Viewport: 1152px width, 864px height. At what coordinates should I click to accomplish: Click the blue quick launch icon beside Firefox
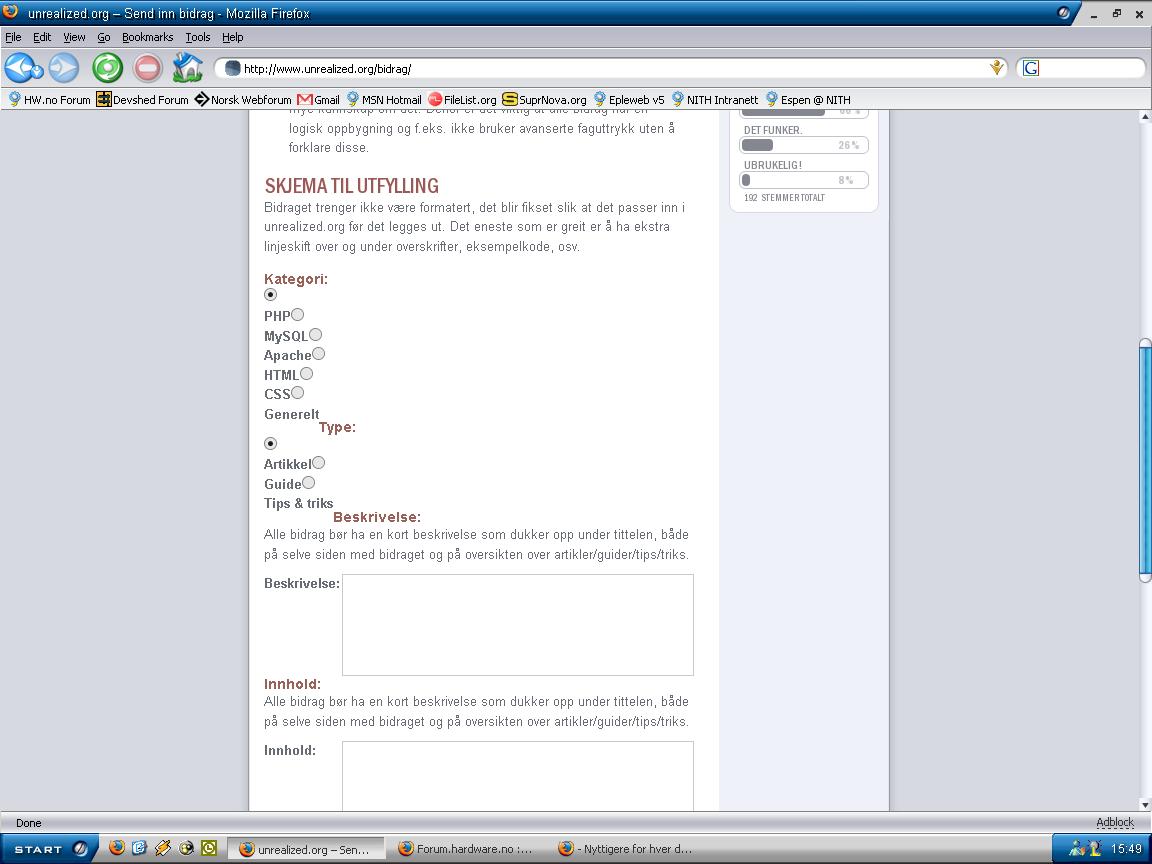click(x=140, y=848)
